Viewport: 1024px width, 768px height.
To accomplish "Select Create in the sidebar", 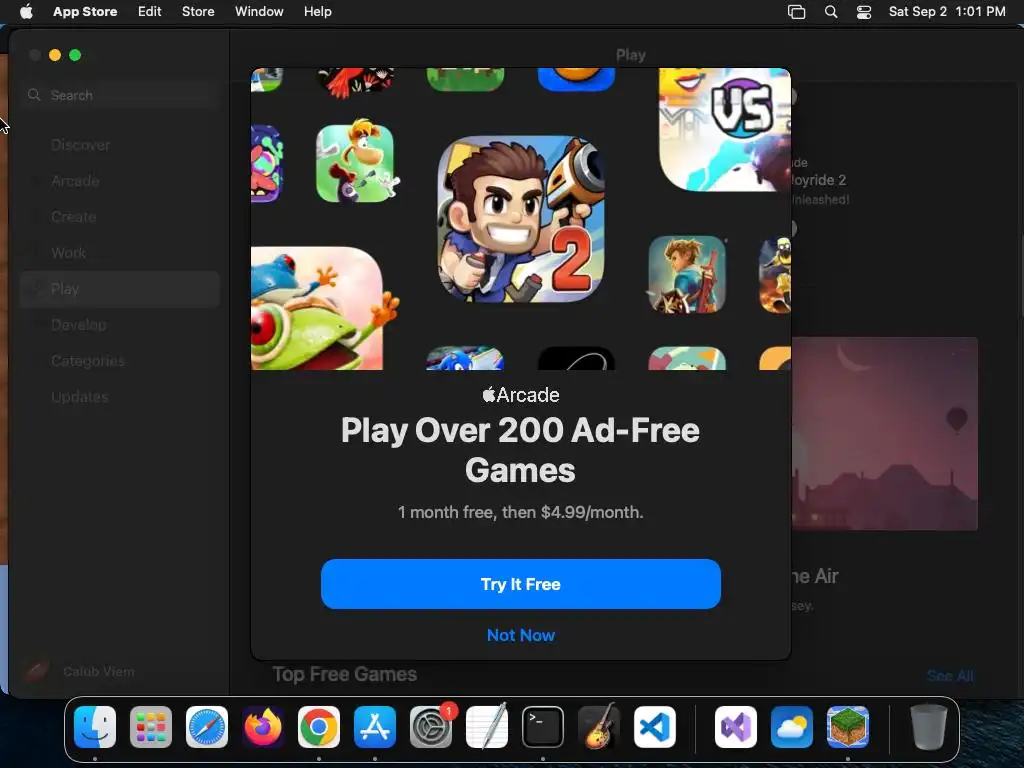I will 120,217.
